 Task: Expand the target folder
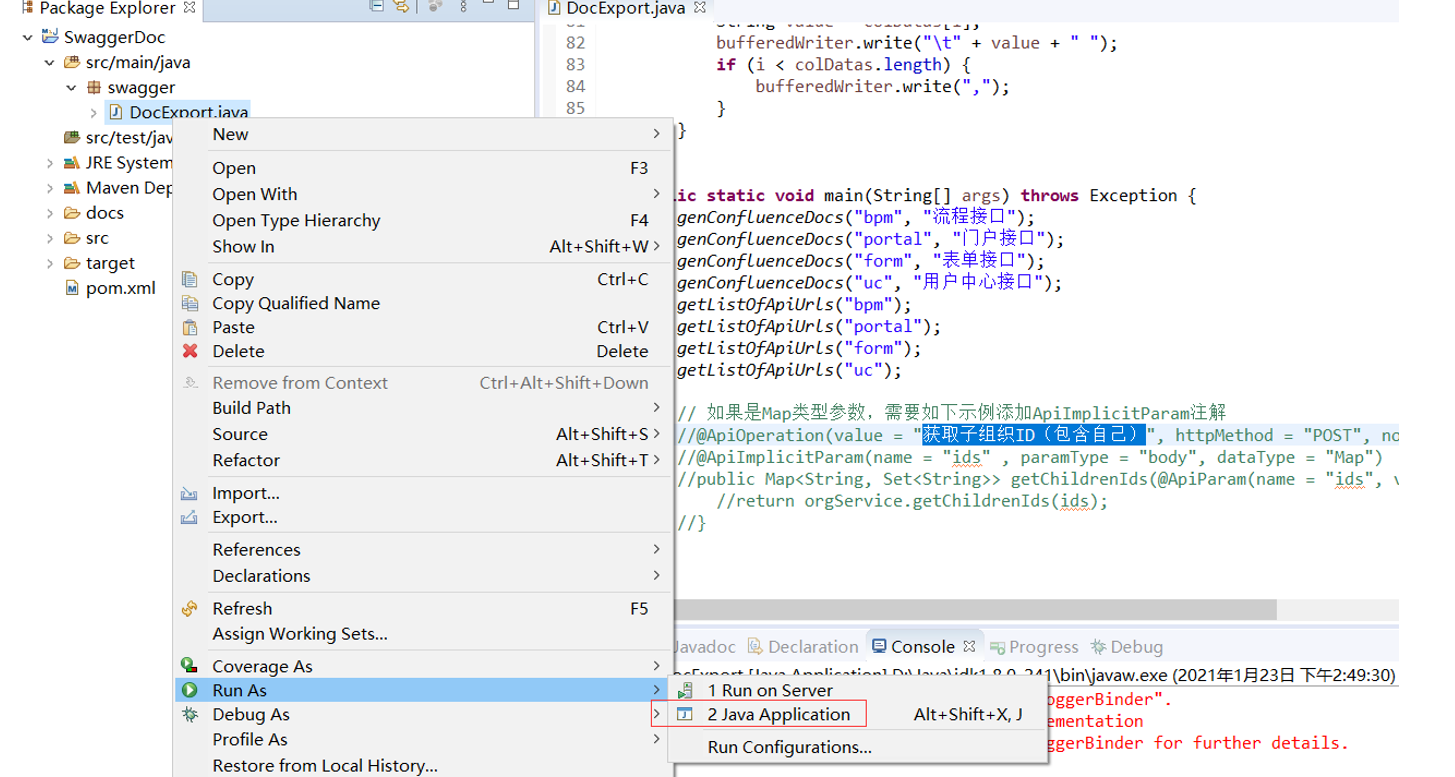pos(50,264)
